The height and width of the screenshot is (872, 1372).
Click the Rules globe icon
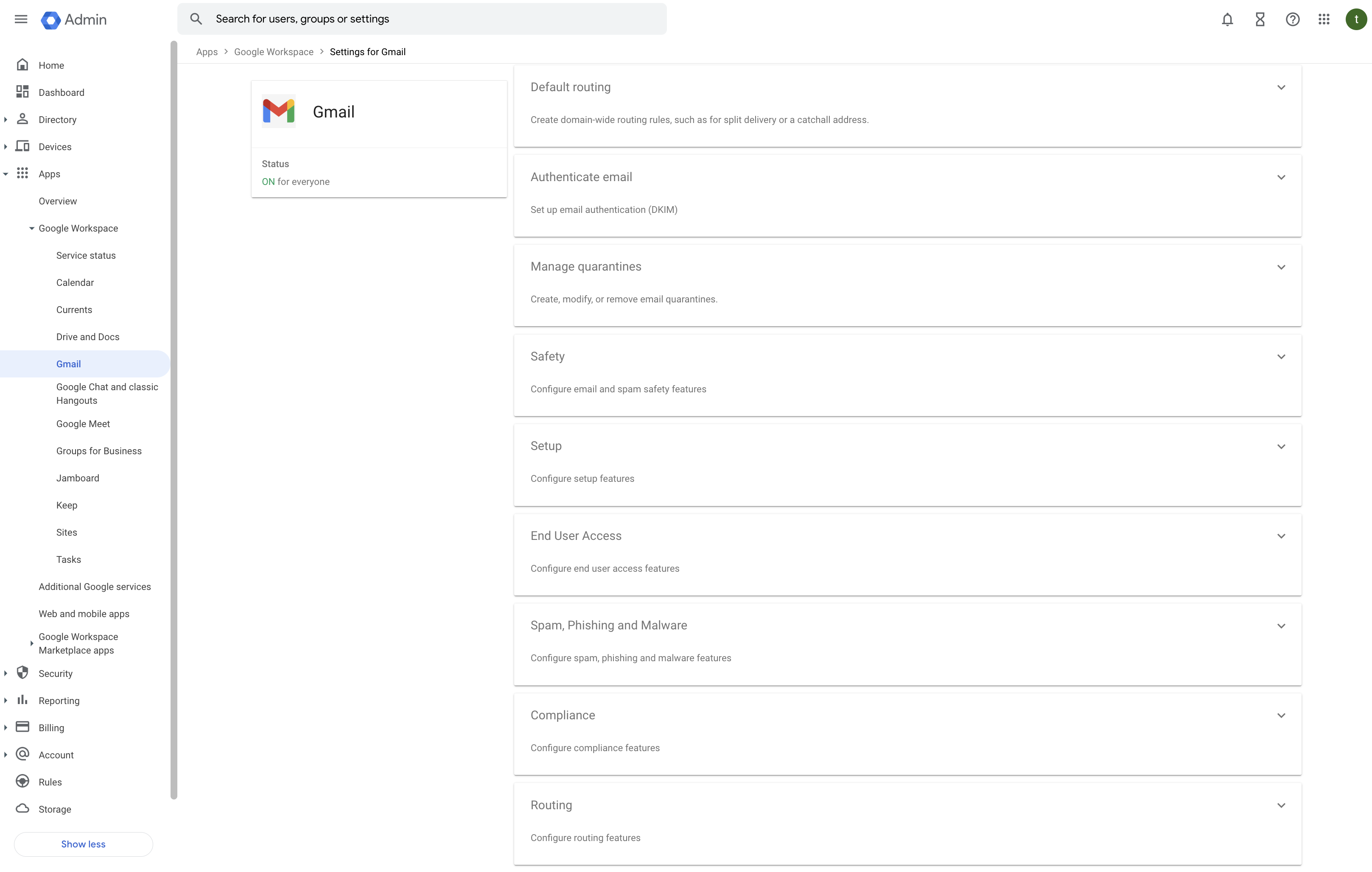[x=23, y=781]
